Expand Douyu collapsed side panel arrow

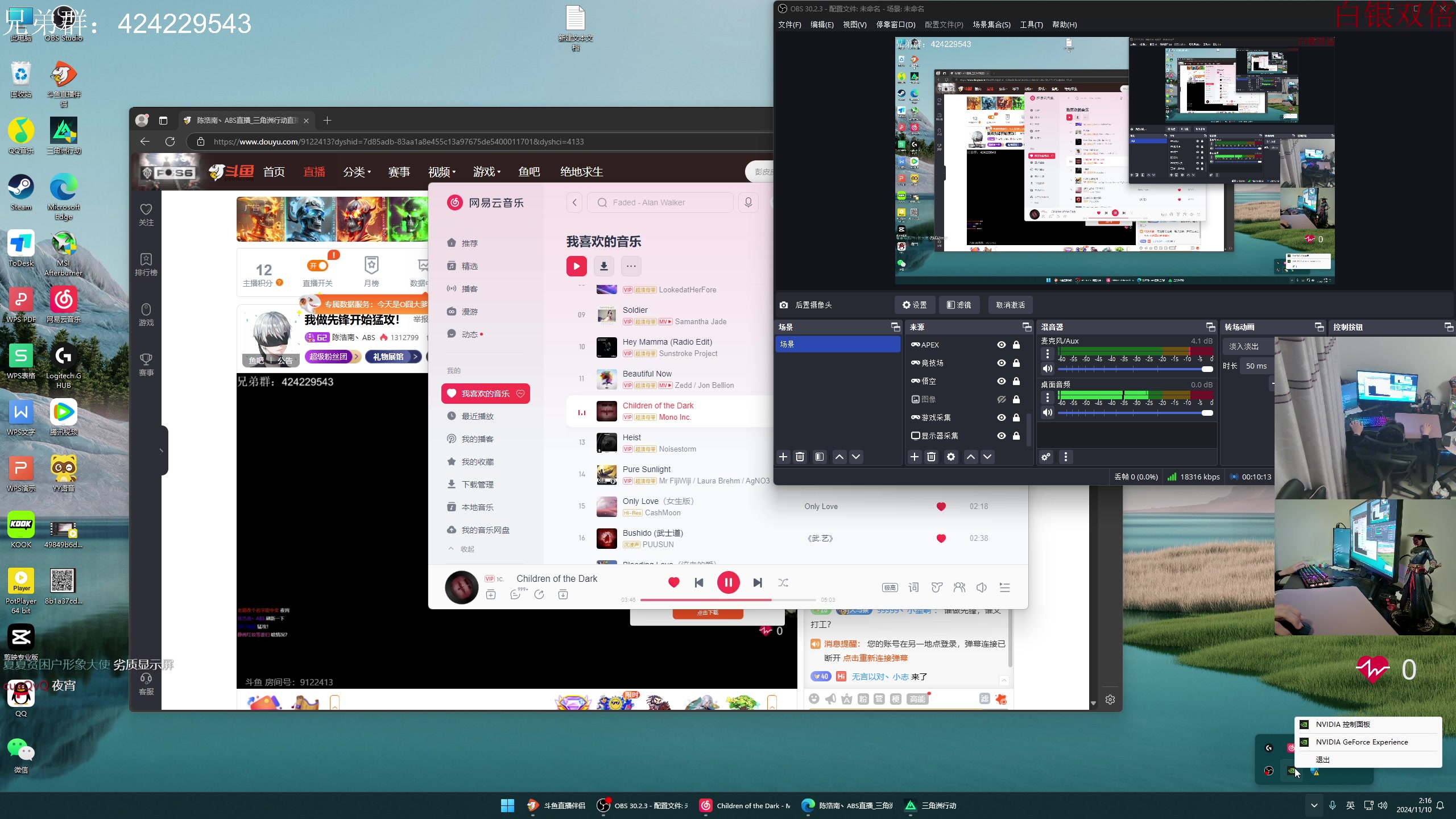click(162, 450)
